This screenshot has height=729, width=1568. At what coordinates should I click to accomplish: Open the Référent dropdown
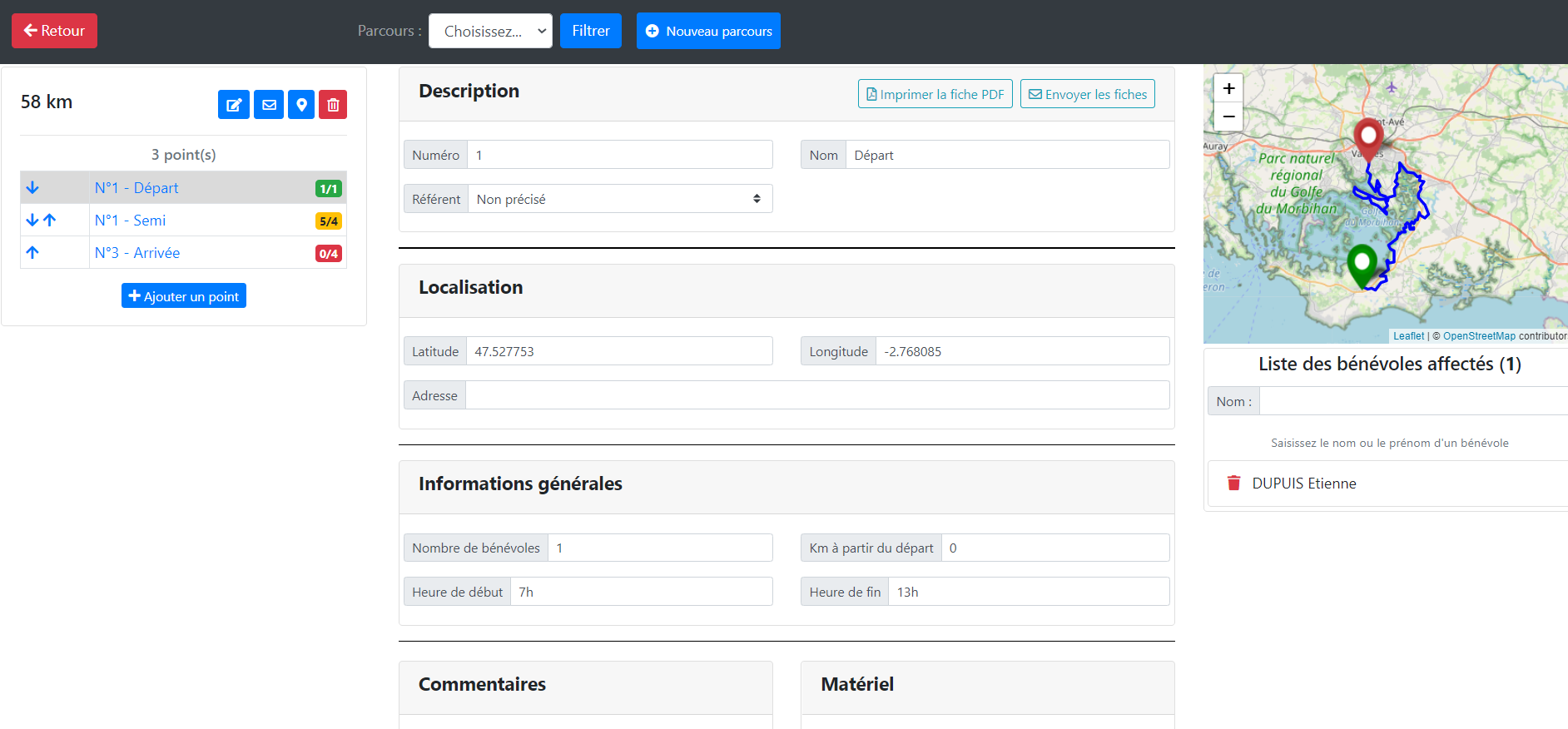coord(619,199)
